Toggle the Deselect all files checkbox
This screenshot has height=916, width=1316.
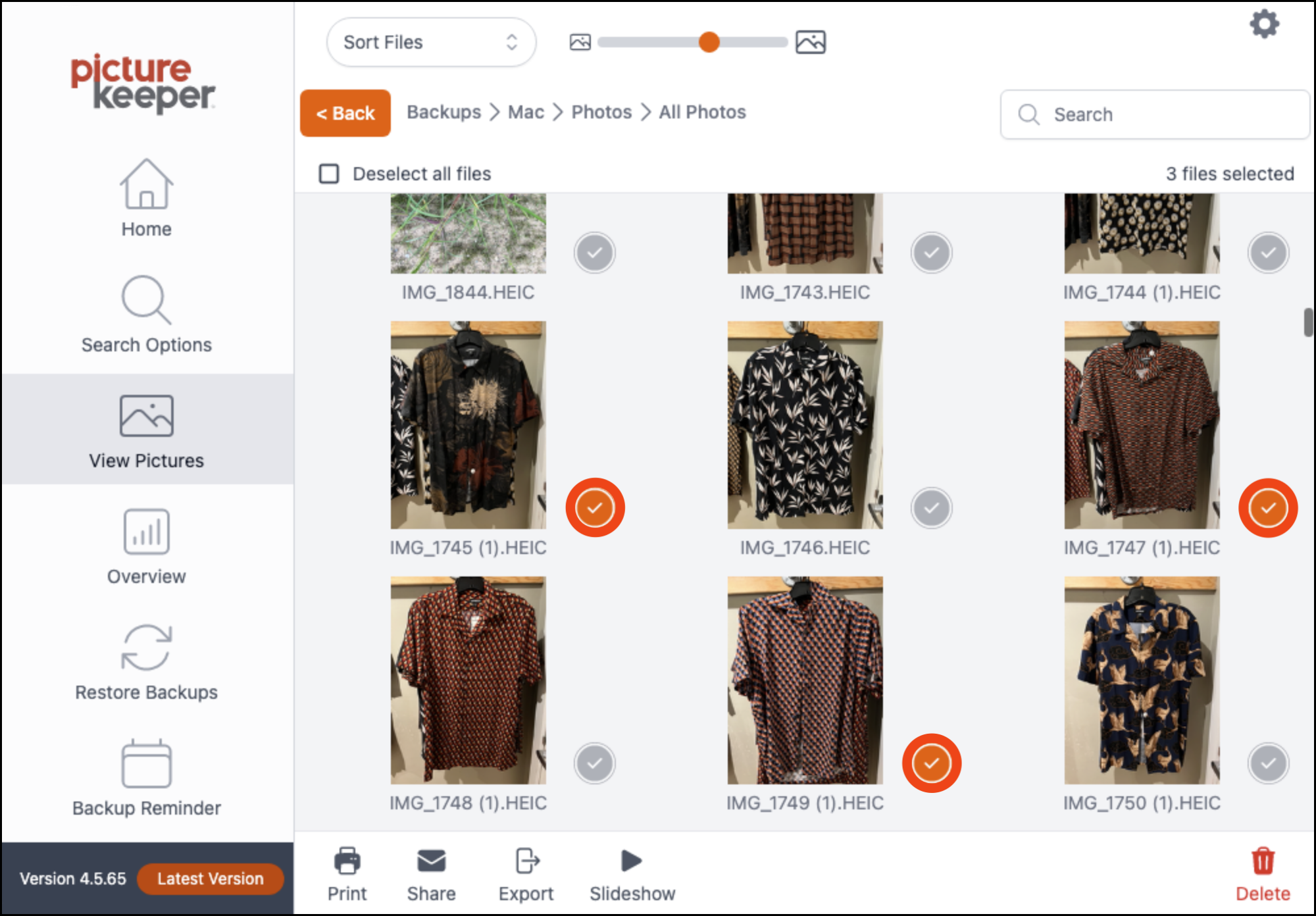click(x=329, y=174)
